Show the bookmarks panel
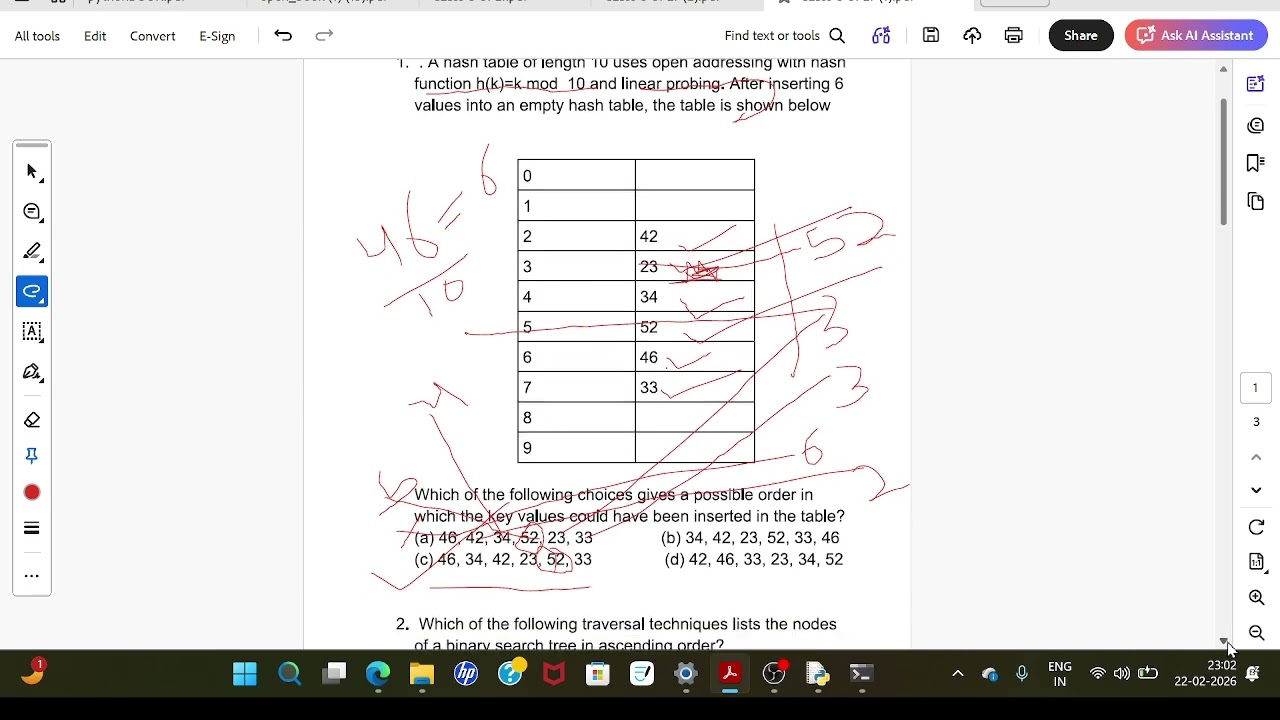The width and height of the screenshot is (1280, 720). [x=1256, y=163]
